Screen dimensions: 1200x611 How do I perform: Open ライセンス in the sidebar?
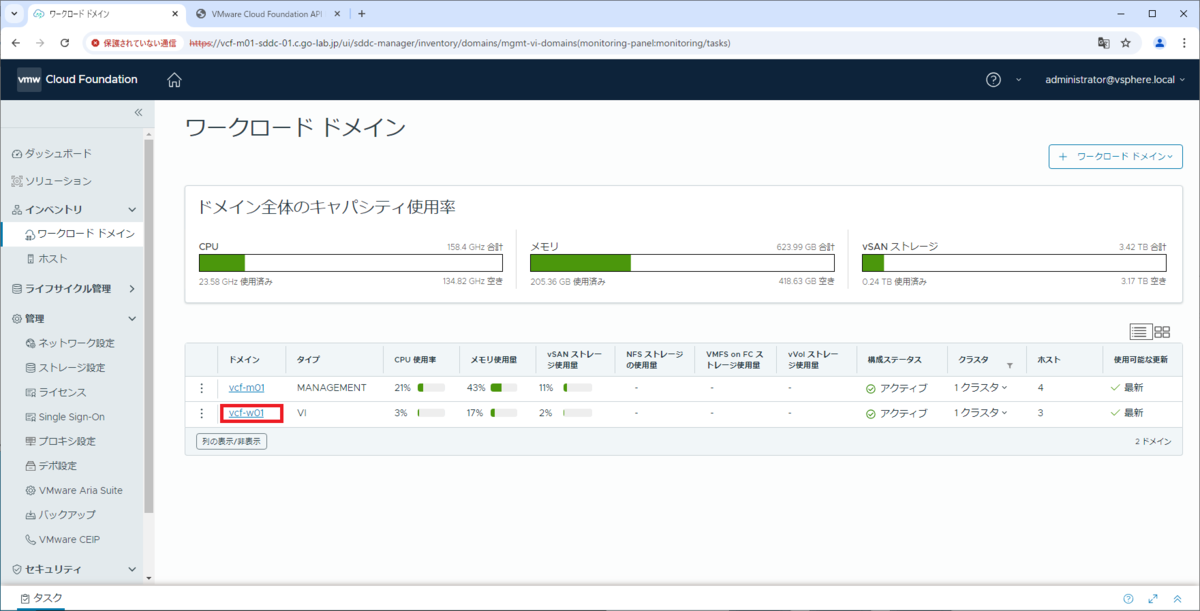click(x=55, y=392)
